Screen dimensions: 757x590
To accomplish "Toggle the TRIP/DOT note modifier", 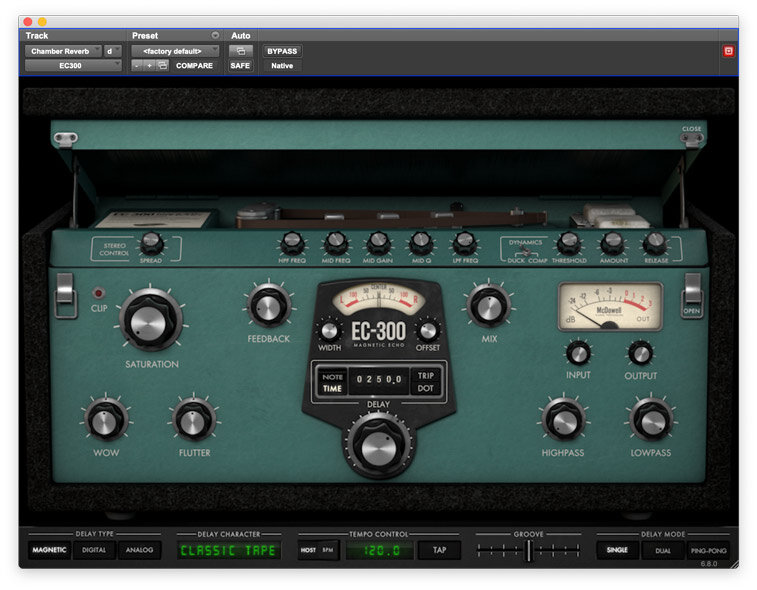I will (x=425, y=382).
